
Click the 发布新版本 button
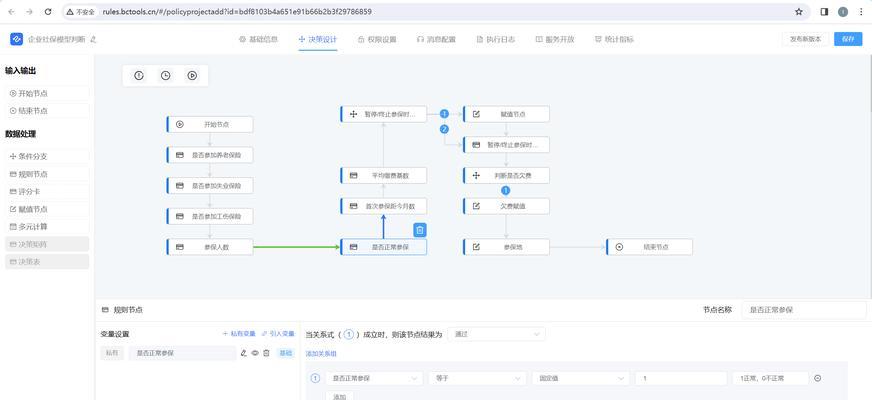point(805,39)
